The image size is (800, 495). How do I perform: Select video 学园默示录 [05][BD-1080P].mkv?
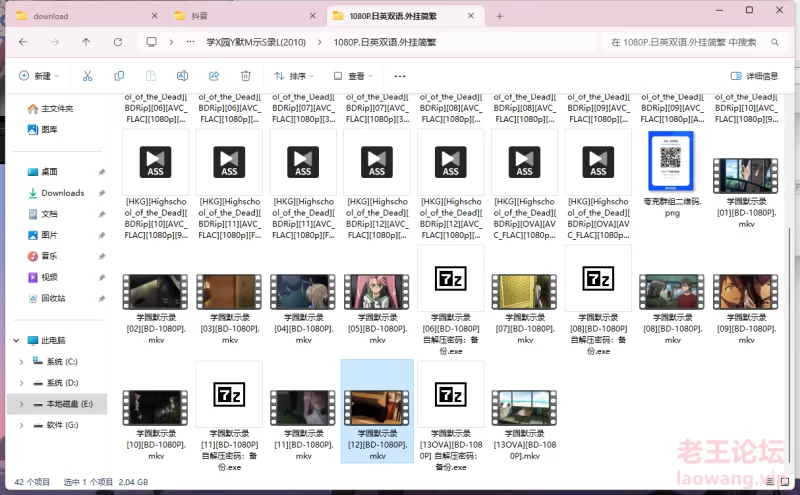pyautogui.click(x=377, y=308)
